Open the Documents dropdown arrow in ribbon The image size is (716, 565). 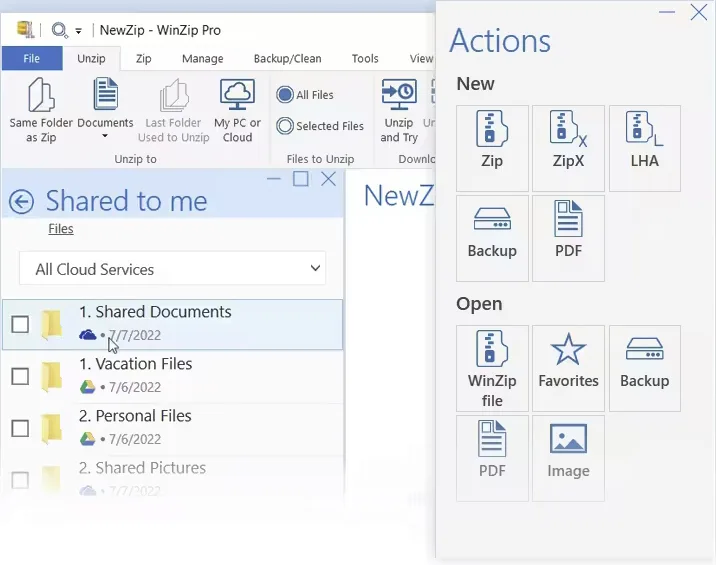105,136
